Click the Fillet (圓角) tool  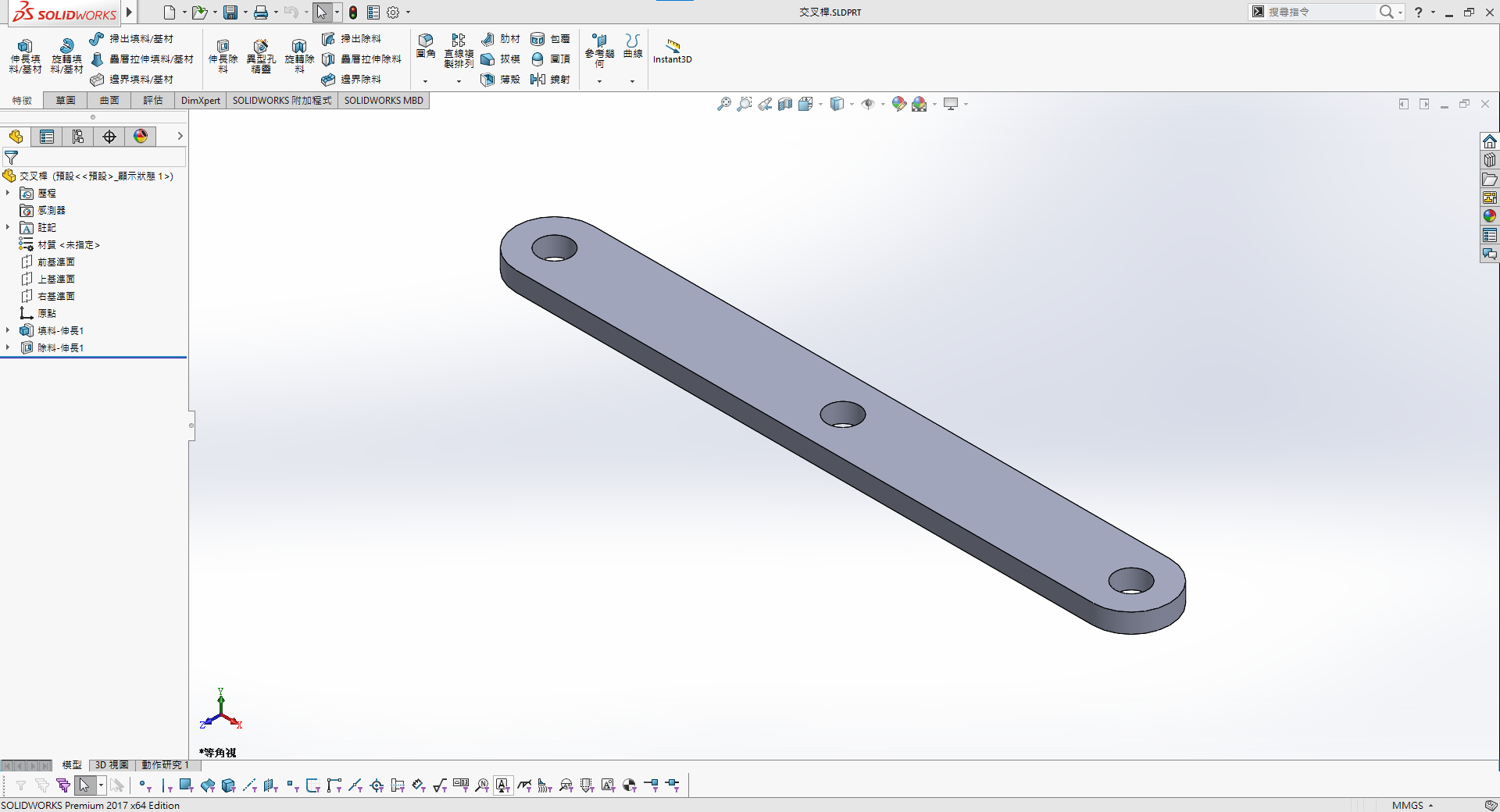pyautogui.click(x=426, y=46)
